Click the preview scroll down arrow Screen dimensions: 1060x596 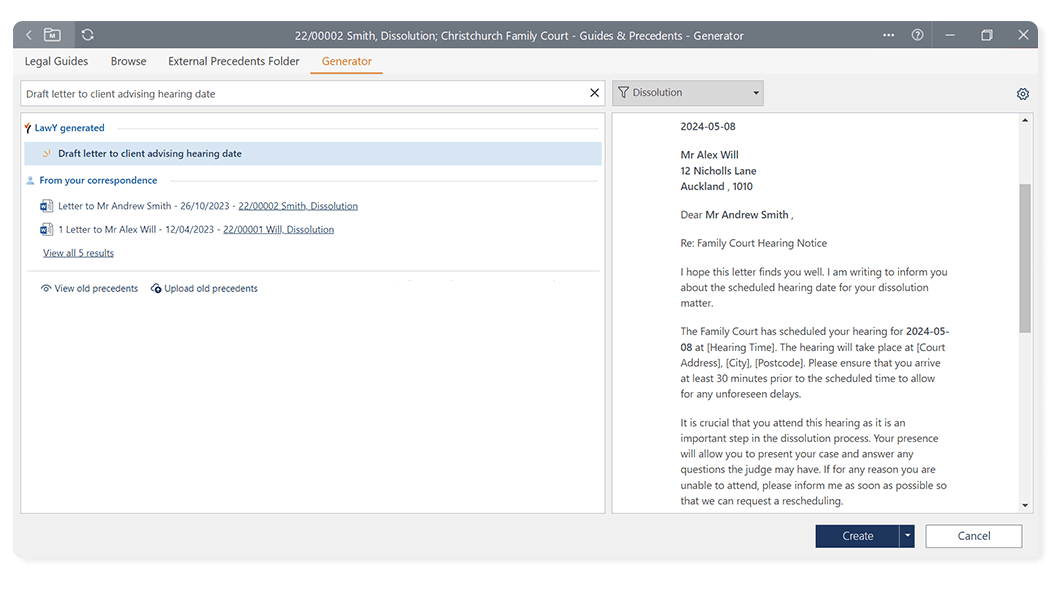click(x=1025, y=505)
